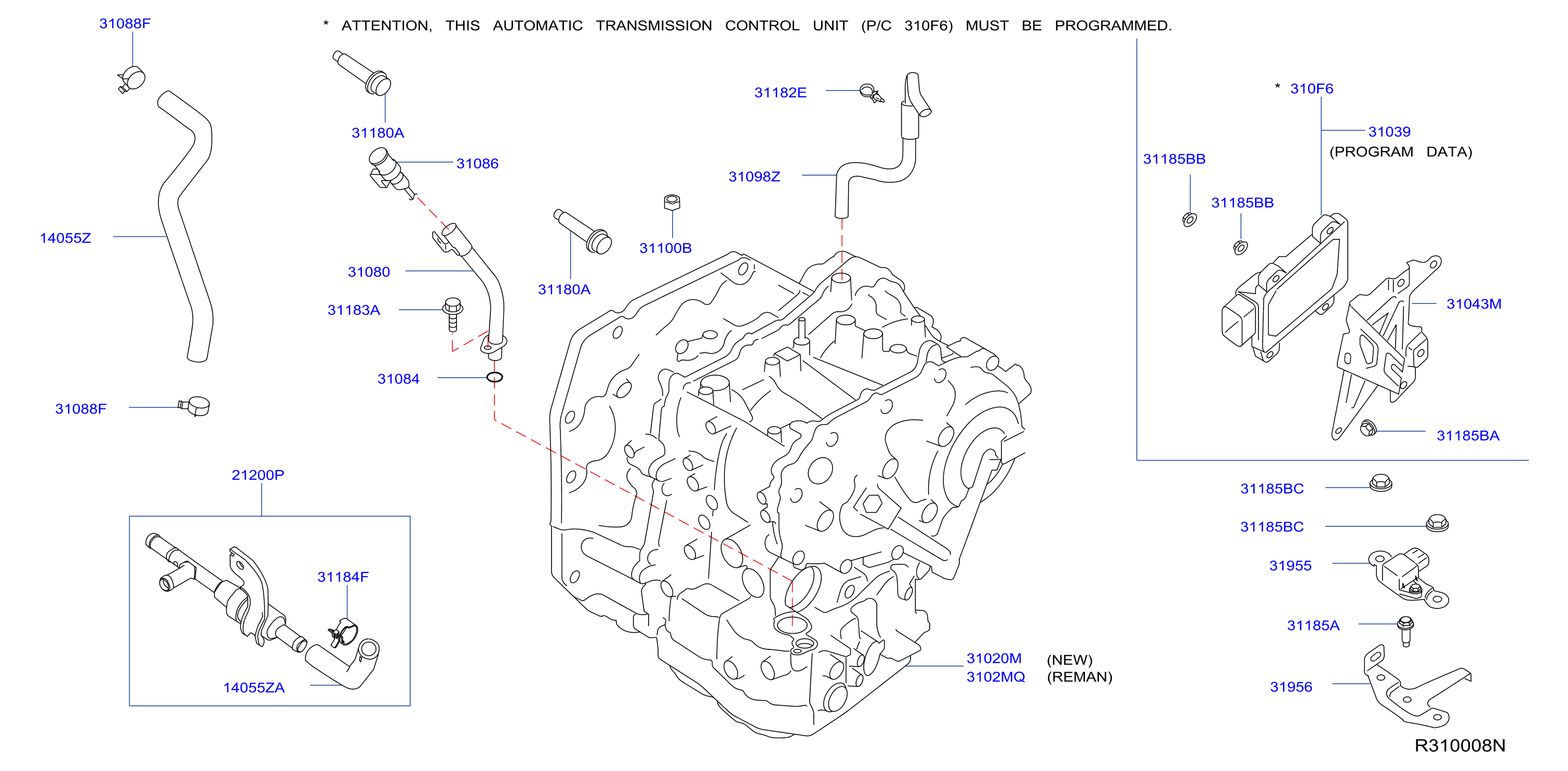Click the upper-left 31185BB nut drawing
Viewport: 1568px width, 771px height.
click(1189, 219)
